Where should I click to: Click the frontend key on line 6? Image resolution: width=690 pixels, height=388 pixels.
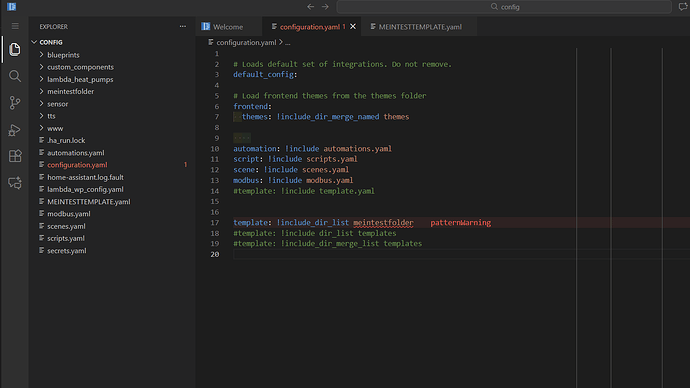tap(250, 106)
